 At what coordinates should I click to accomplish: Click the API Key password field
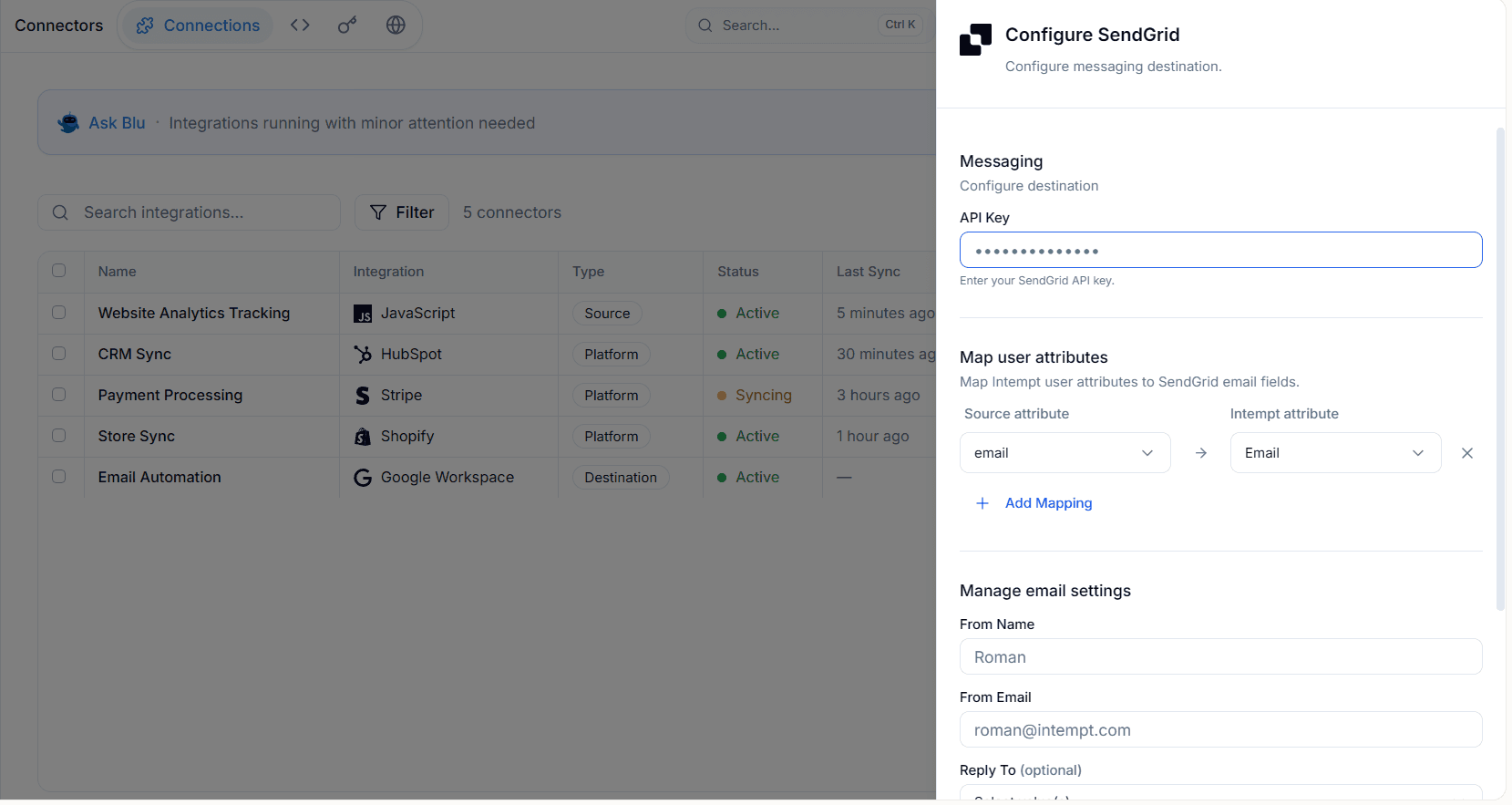[x=1220, y=250]
